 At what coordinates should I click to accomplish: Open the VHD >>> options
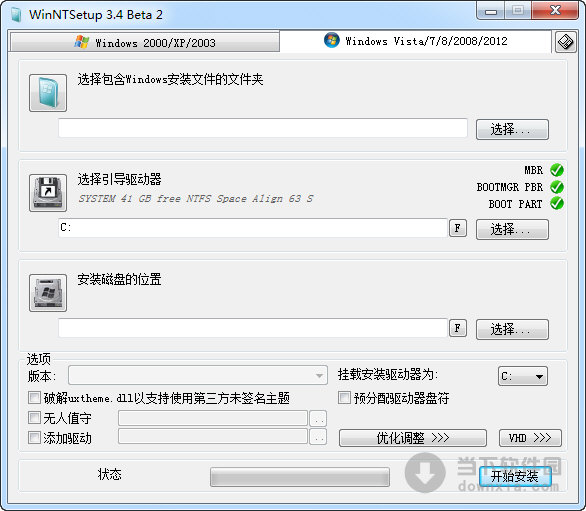tap(530, 438)
